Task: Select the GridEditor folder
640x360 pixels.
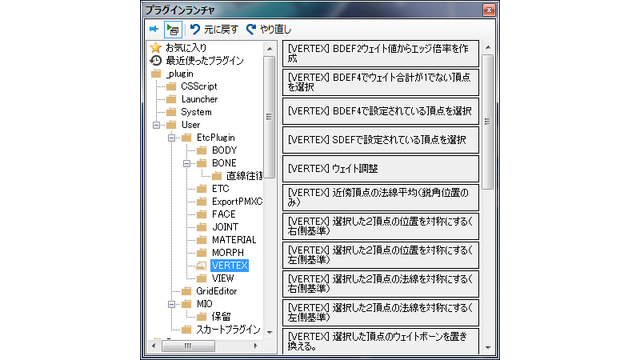Action: [x=216, y=291]
